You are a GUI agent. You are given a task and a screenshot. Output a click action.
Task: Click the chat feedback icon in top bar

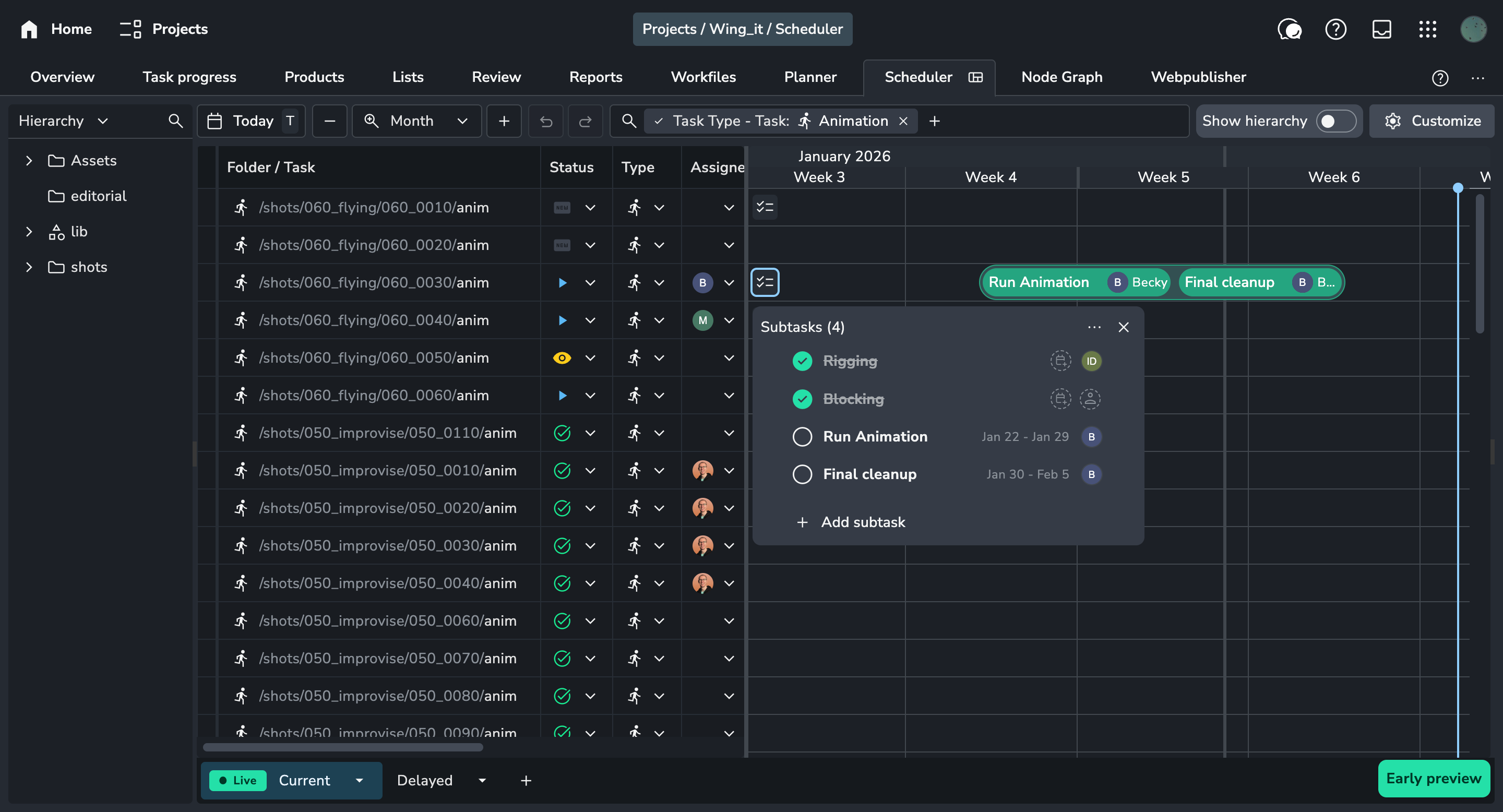pyautogui.click(x=1289, y=29)
